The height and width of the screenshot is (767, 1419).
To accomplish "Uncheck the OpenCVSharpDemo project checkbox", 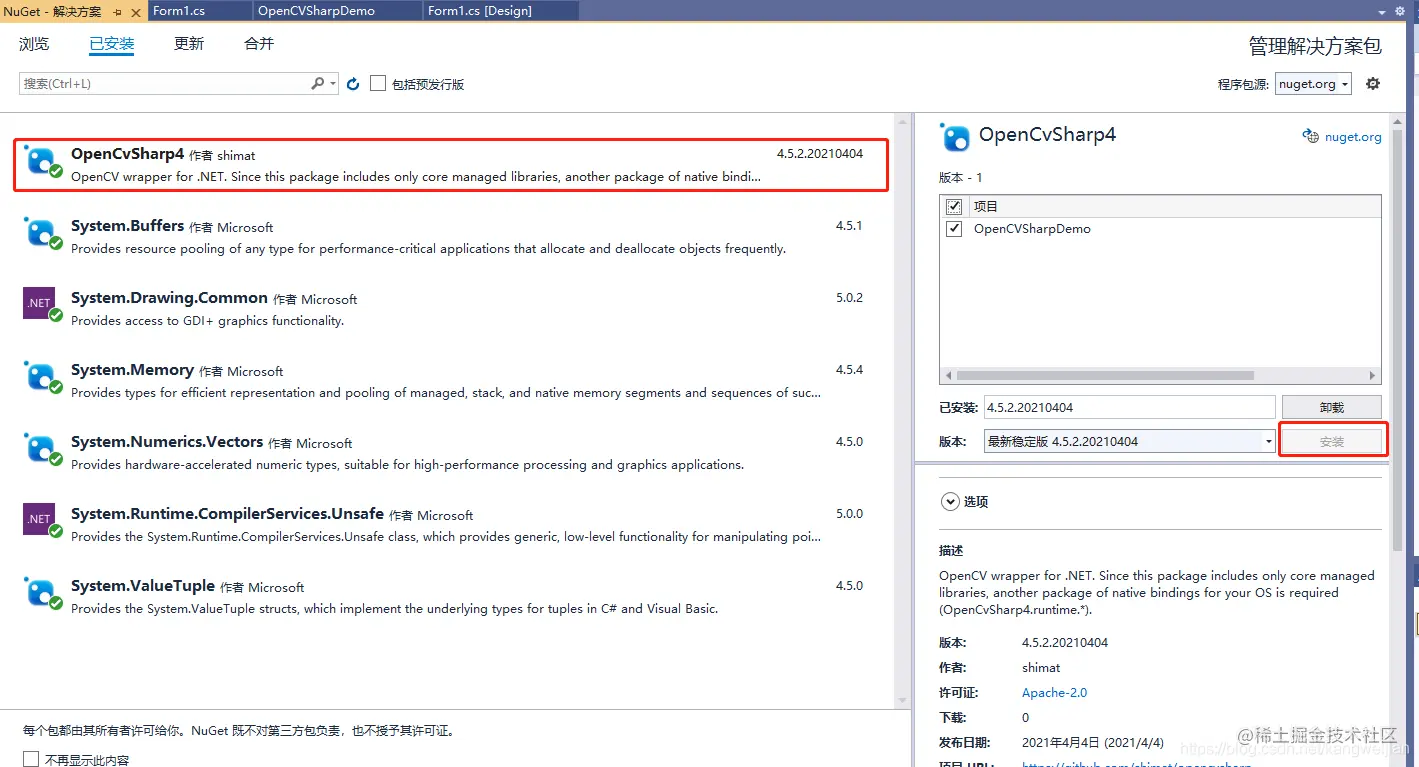I will (x=954, y=228).
